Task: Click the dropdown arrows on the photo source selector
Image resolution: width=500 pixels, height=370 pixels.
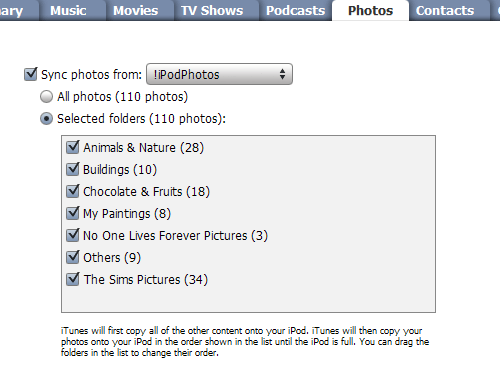Action: click(282, 74)
